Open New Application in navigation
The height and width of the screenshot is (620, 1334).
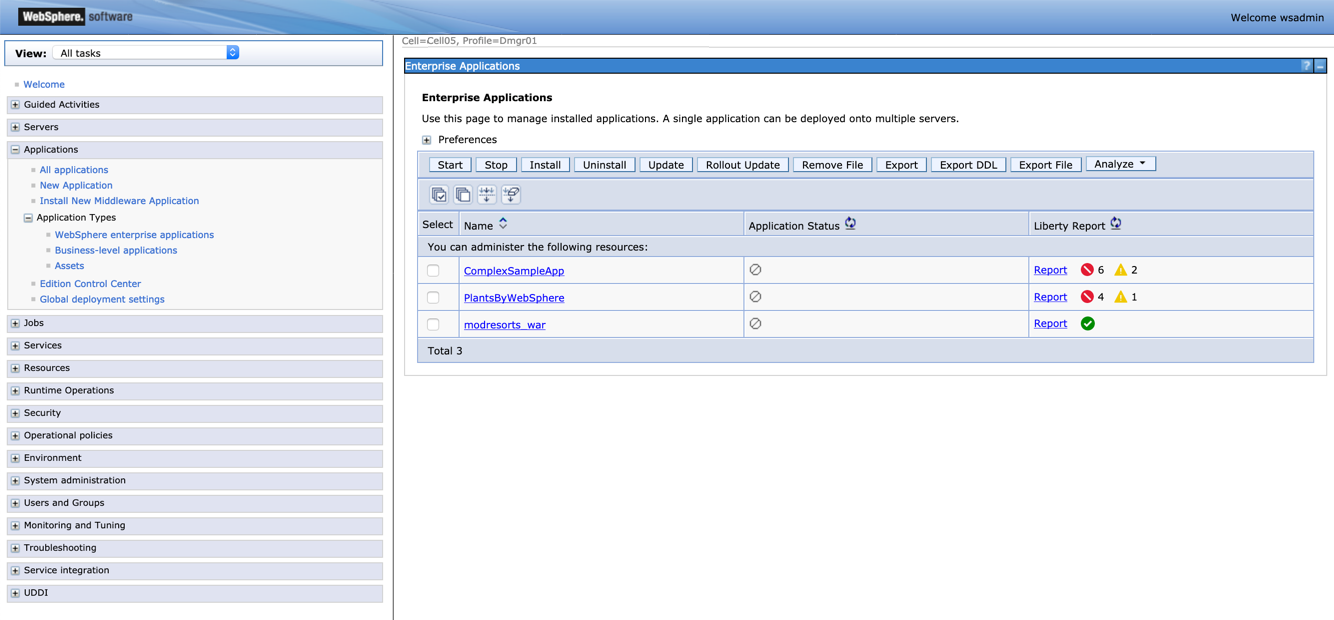coord(76,185)
